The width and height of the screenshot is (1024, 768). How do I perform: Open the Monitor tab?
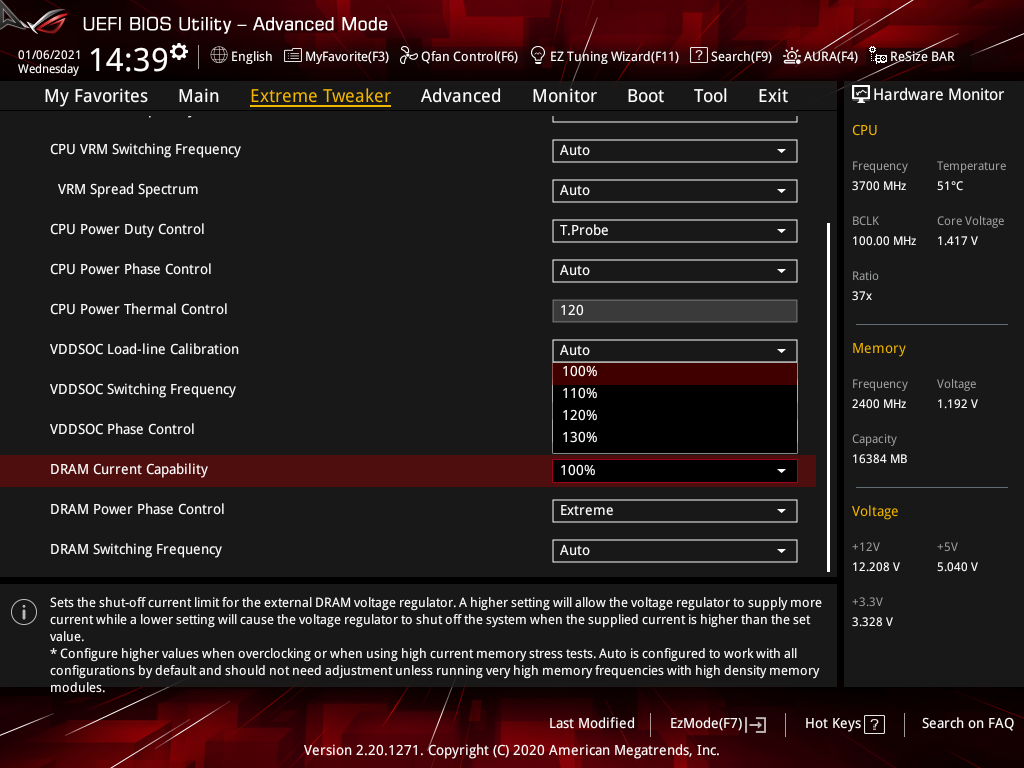coord(564,96)
